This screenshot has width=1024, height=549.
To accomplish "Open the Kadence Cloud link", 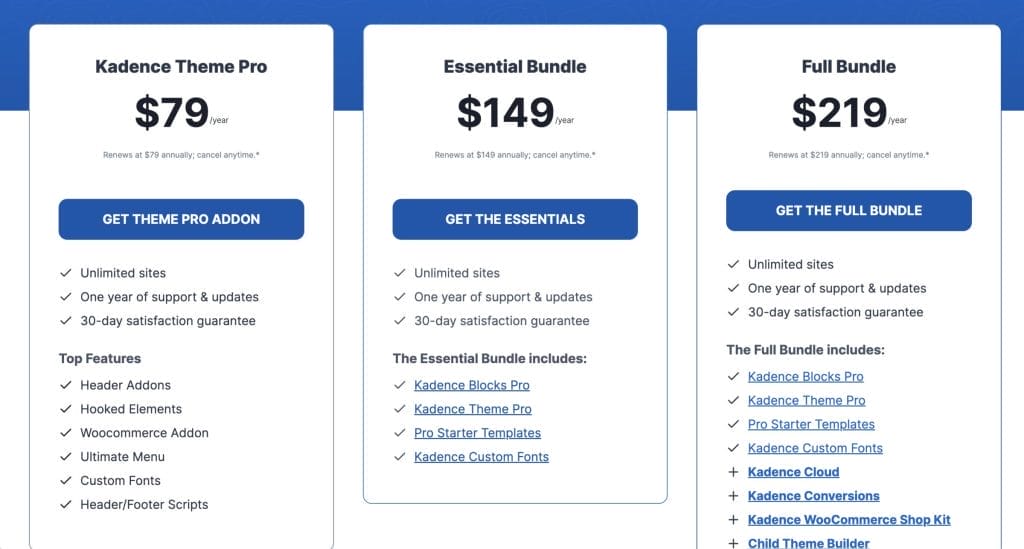I will click(793, 472).
